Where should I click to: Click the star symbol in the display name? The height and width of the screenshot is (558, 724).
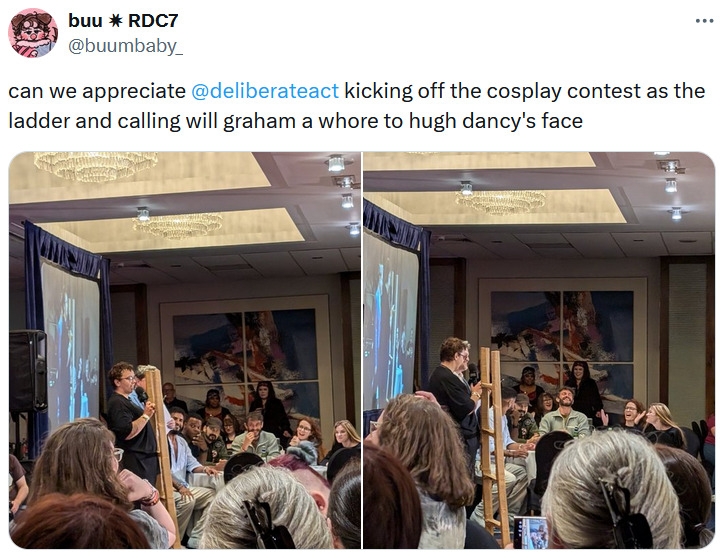[x=117, y=21]
